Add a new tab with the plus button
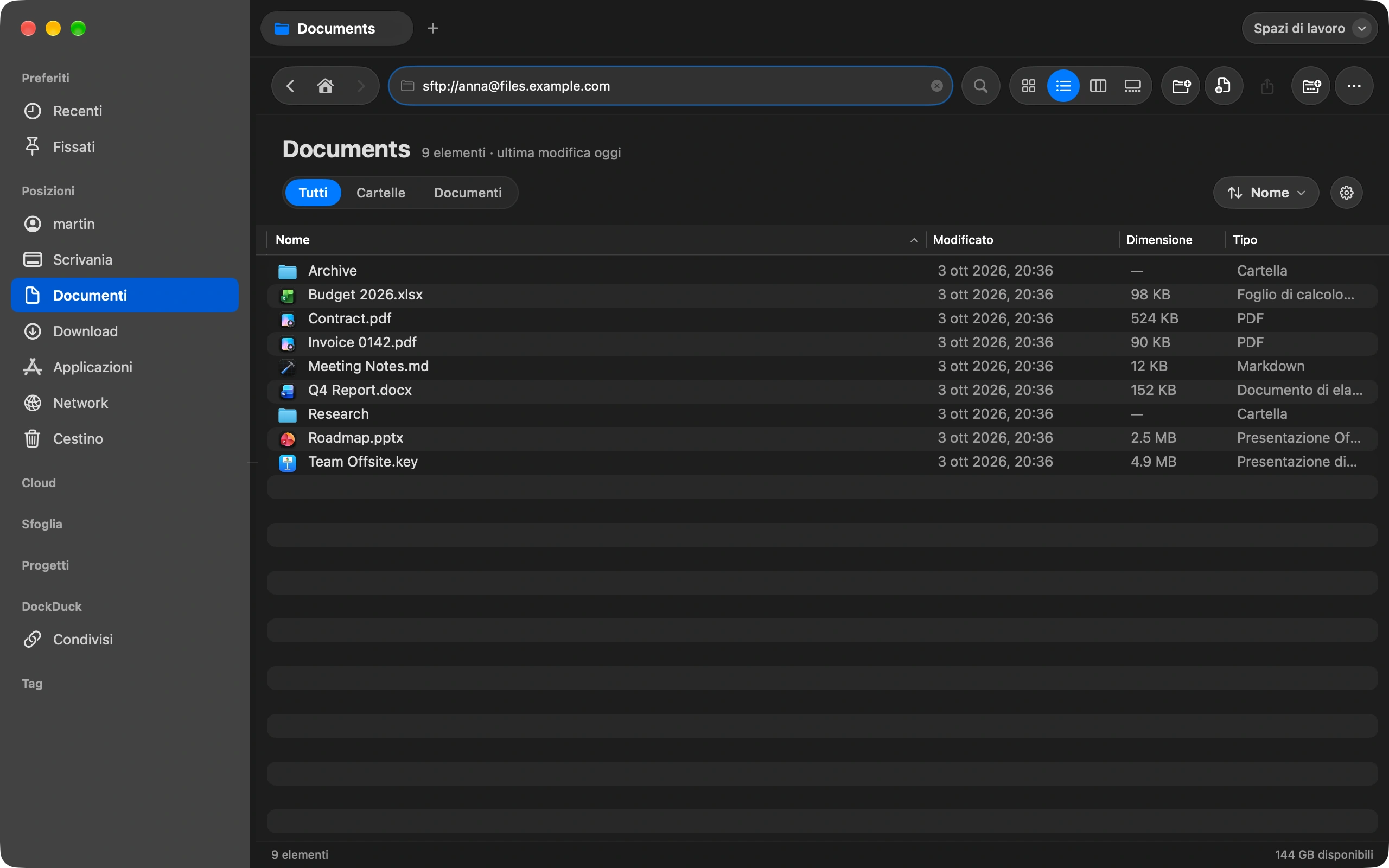1389x868 pixels. coord(433,28)
